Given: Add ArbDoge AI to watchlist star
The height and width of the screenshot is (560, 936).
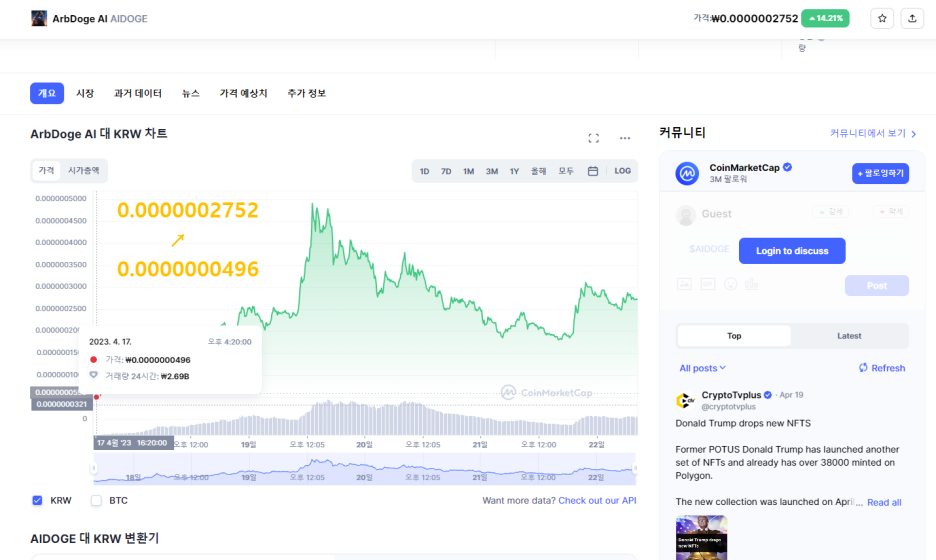Looking at the screenshot, I should pos(882,19).
